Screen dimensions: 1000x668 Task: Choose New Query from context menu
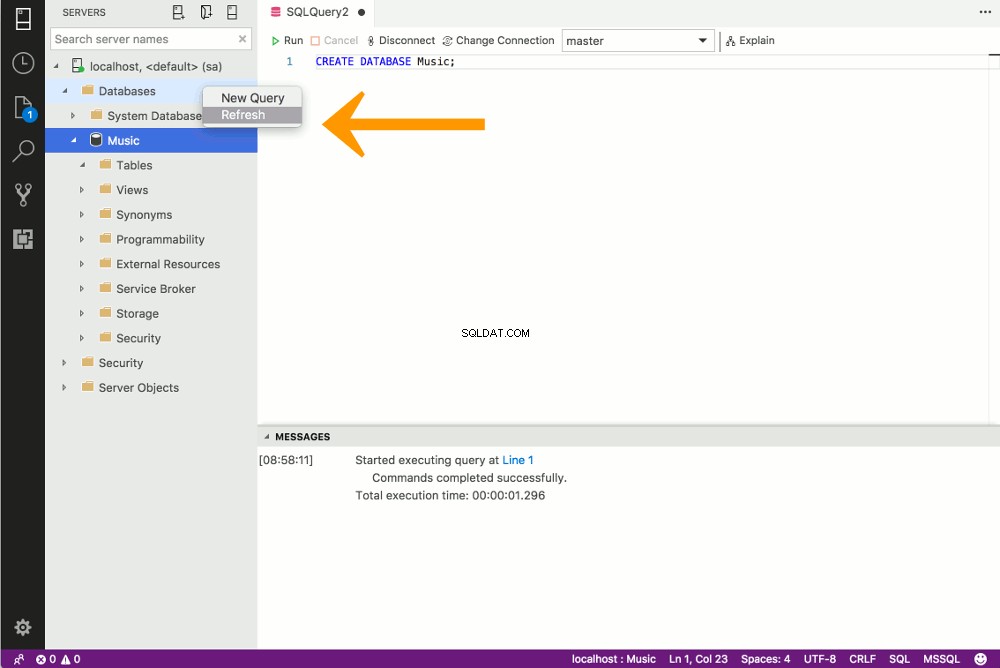click(x=253, y=98)
